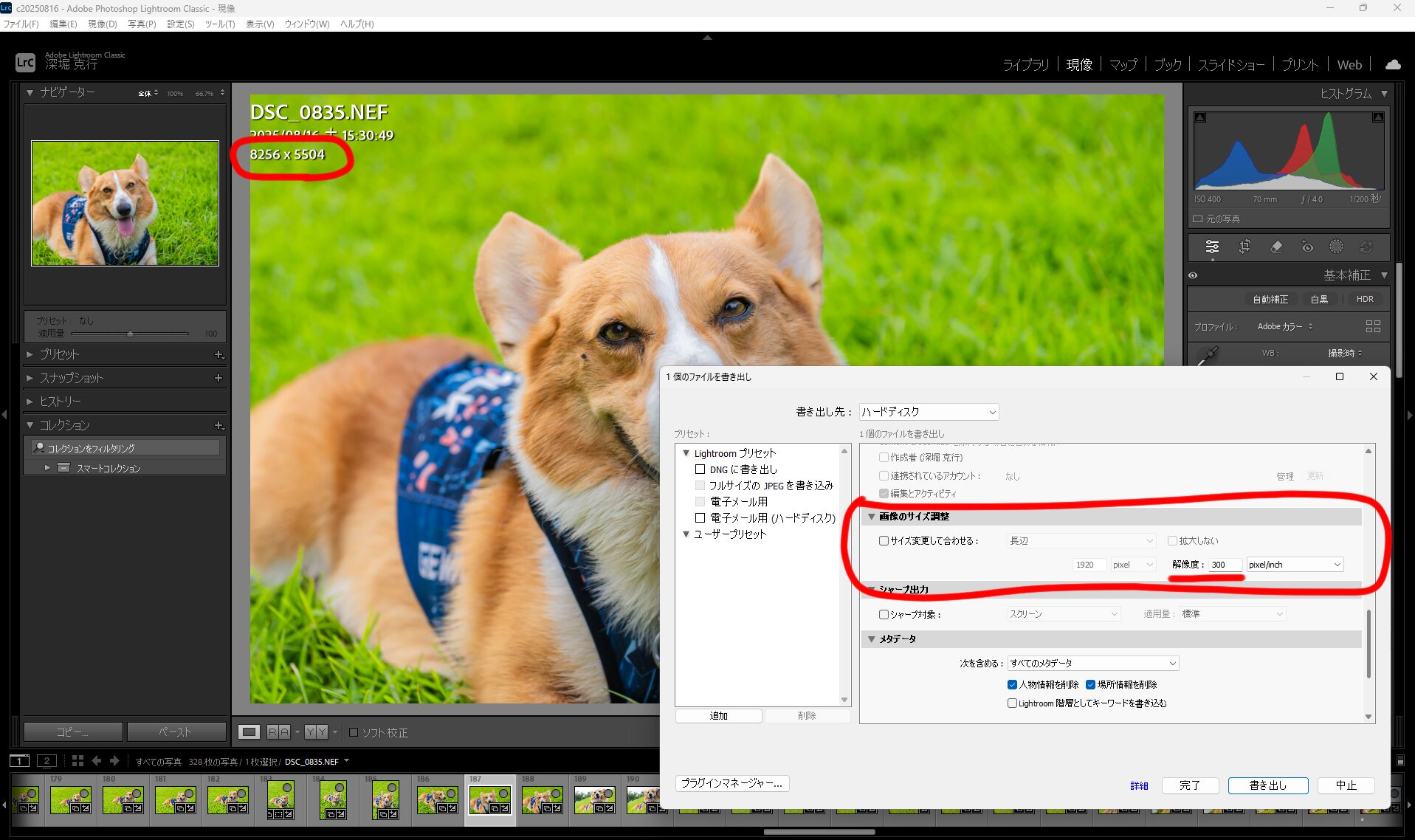Click the cloud sync status icon
The height and width of the screenshot is (840, 1415).
tap(1392, 65)
